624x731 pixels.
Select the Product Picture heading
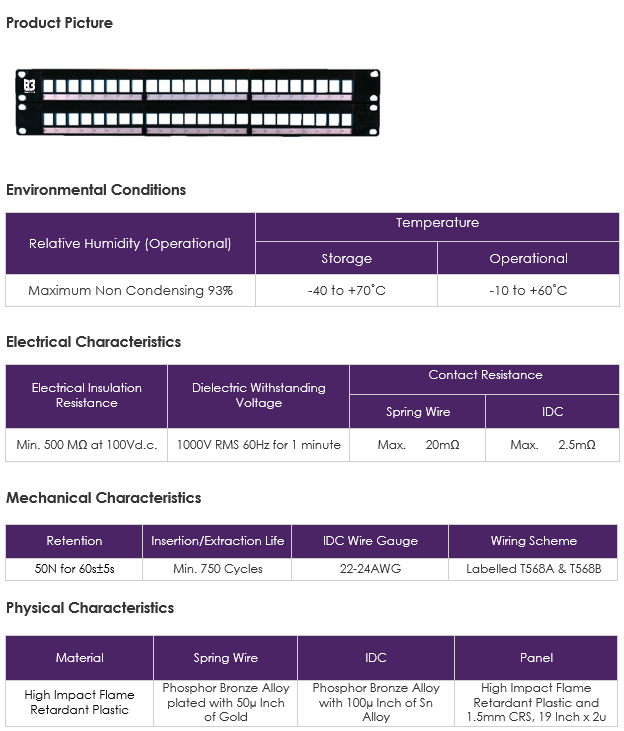[x=59, y=23]
